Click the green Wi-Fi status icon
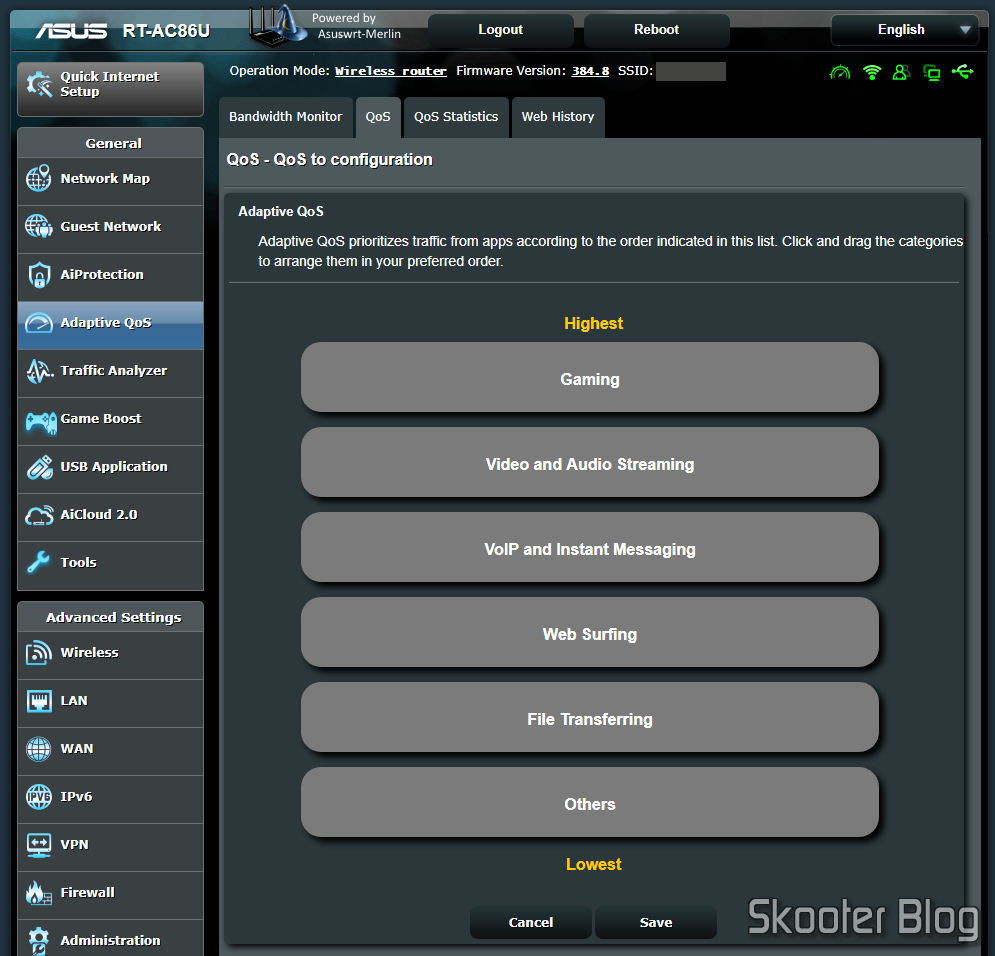Screen dimensions: 995x956 [872, 72]
